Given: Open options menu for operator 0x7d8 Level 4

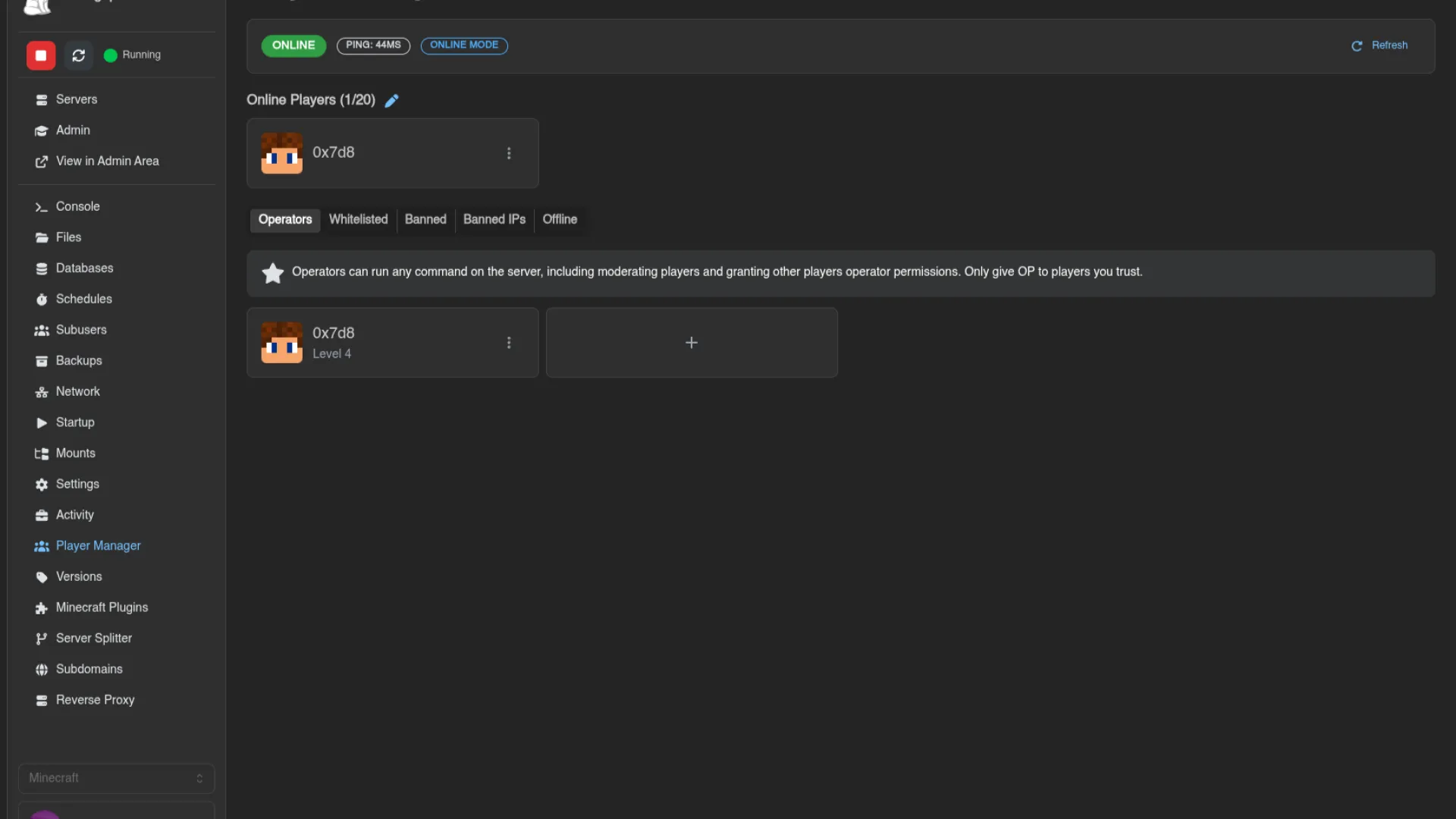Looking at the screenshot, I should (x=509, y=343).
